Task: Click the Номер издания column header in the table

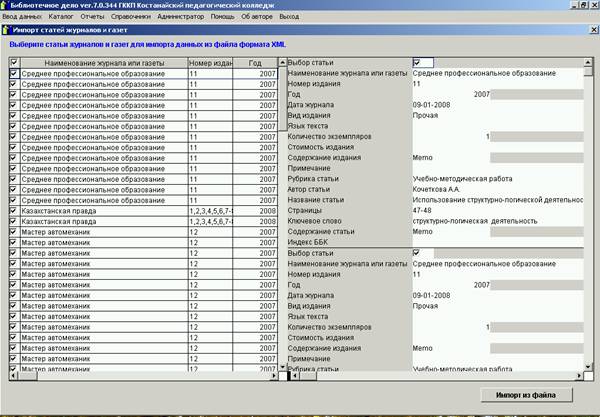Action: pos(210,63)
